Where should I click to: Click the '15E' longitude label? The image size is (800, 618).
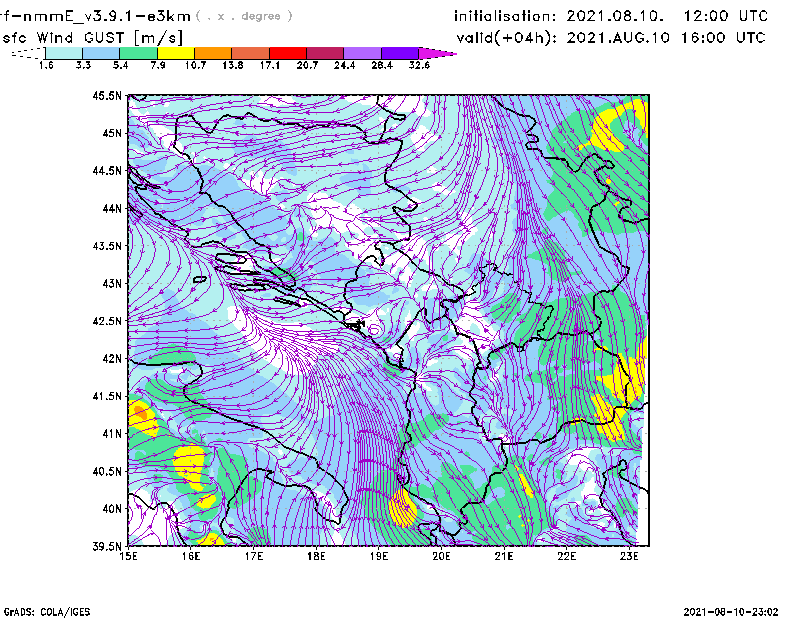pos(128,556)
